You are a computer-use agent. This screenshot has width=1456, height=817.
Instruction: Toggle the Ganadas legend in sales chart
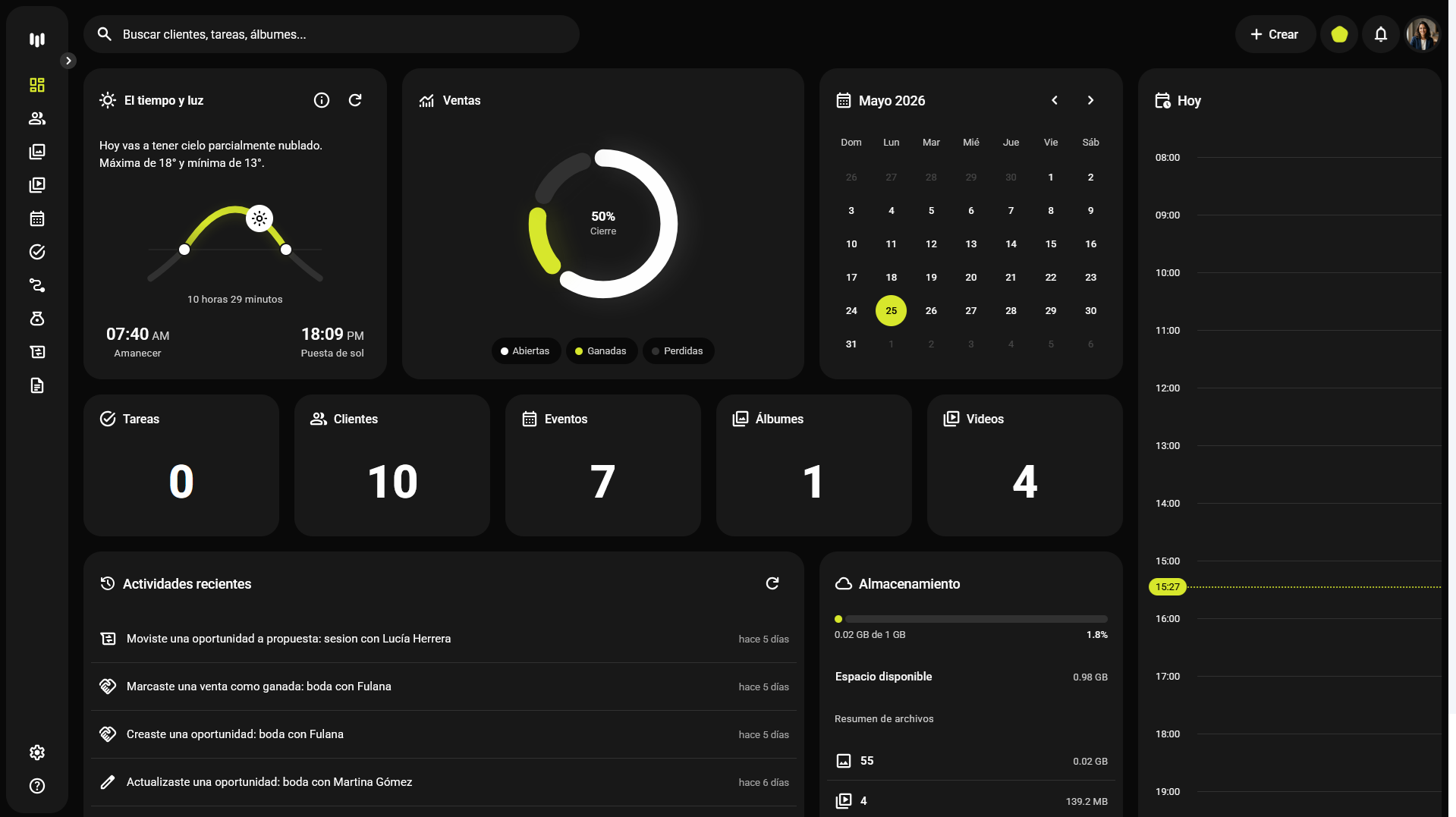[x=602, y=350]
